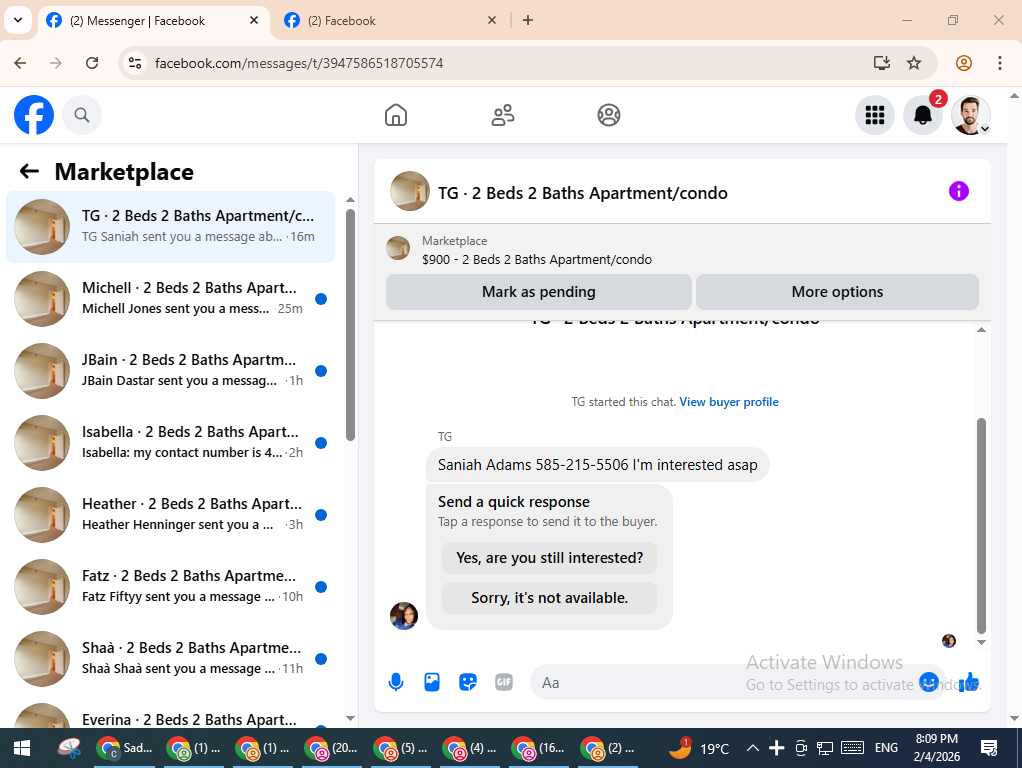Click the address bar URL
Screen dimensions: 1022x768
[x=299, y=63]
